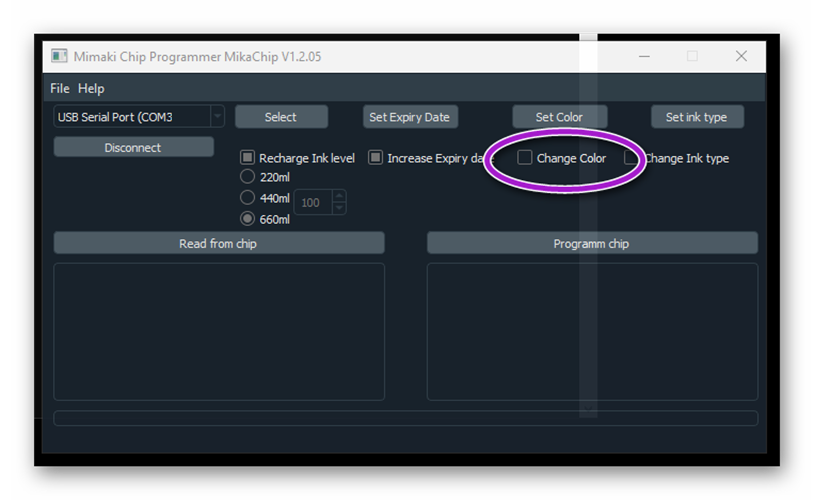
Task: Enable the Change Ink type checkbox
Action: coord(631,157)
